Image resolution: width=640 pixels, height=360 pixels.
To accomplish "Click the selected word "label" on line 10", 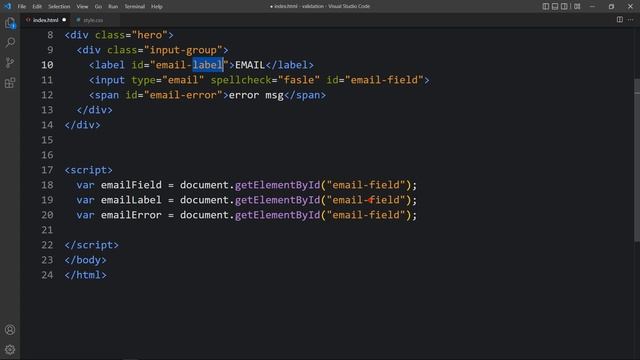I will (208, 65).
